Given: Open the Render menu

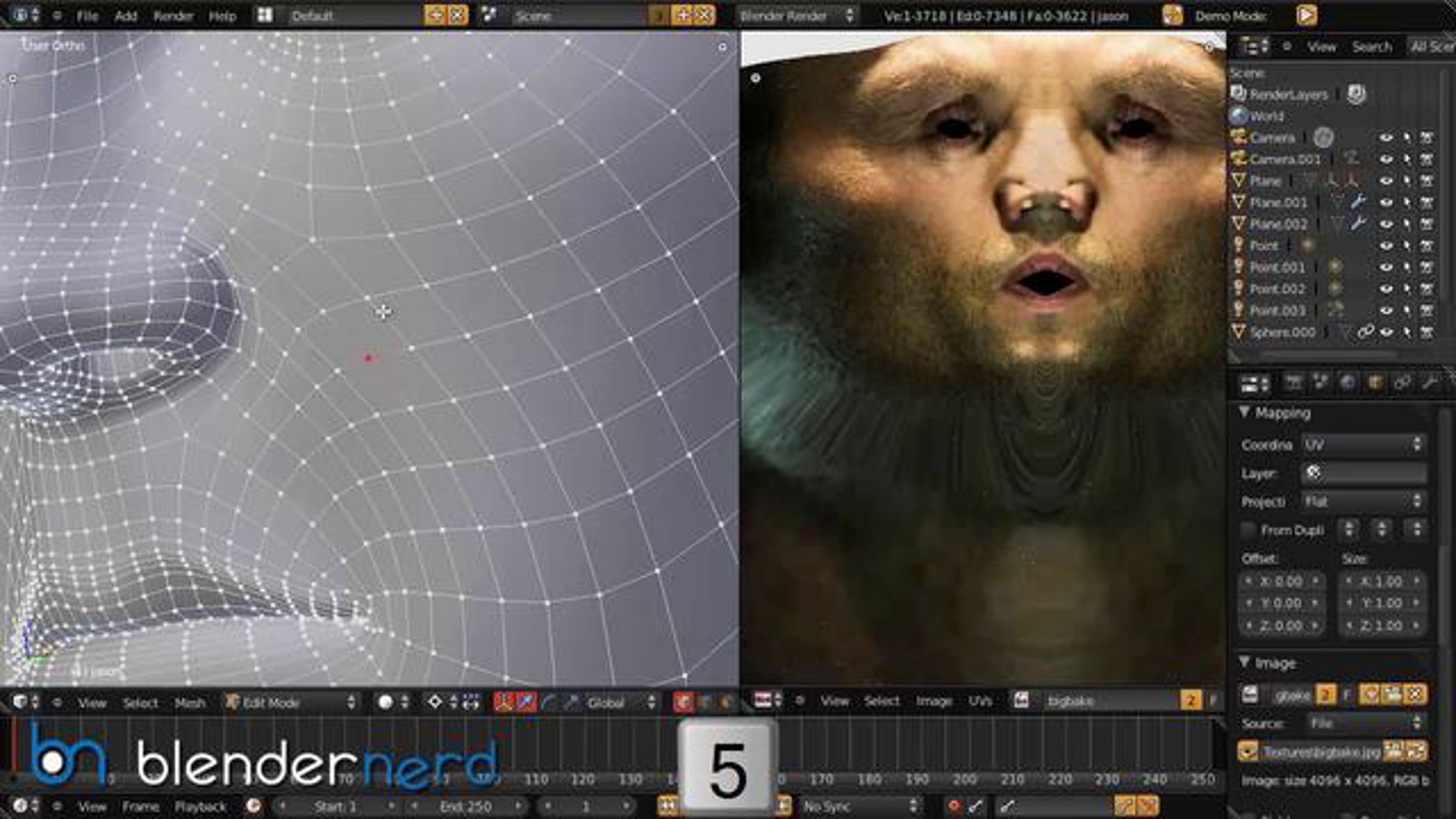Looking at the screenshot, I should click(173, 16).
